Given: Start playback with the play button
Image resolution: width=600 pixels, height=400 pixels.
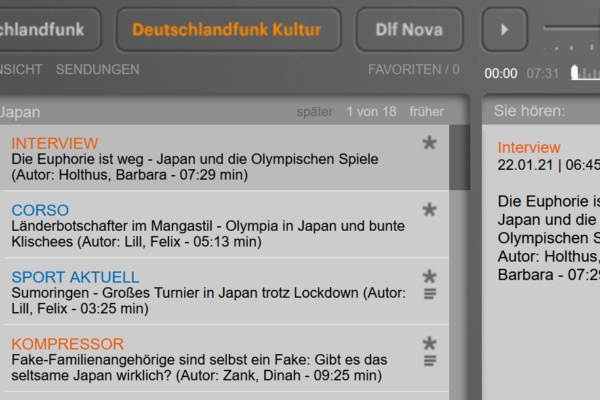Looking at the screenshot, I should coord(505,29).
